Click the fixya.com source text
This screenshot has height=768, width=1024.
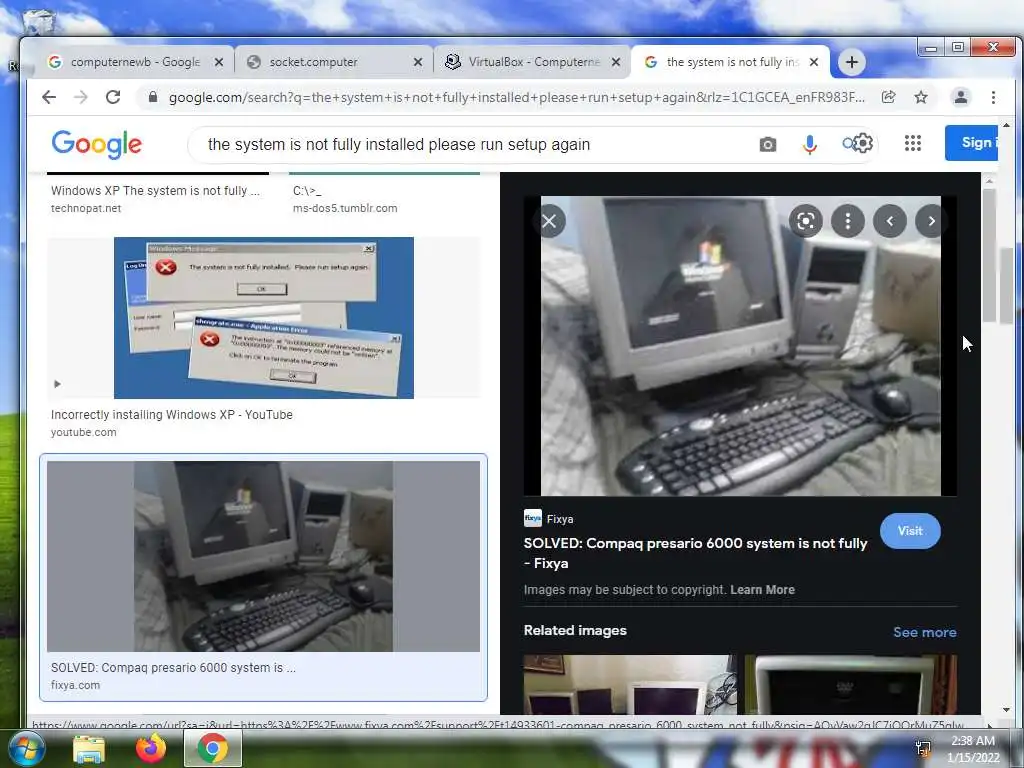(x=75, y=685)
